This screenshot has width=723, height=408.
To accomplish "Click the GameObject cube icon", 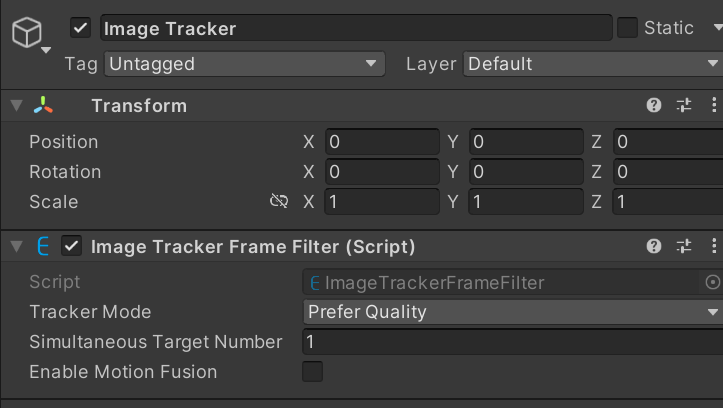I will (27, 32).
